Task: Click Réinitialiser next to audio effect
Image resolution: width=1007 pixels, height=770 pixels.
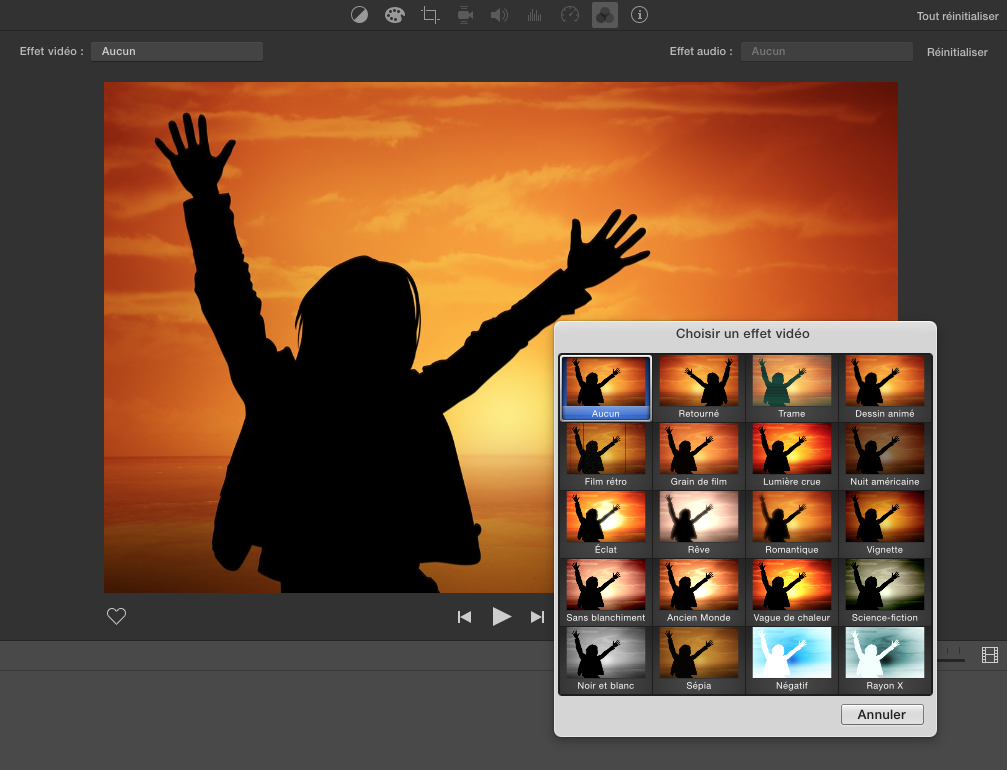Action: [x=957, y=52]
